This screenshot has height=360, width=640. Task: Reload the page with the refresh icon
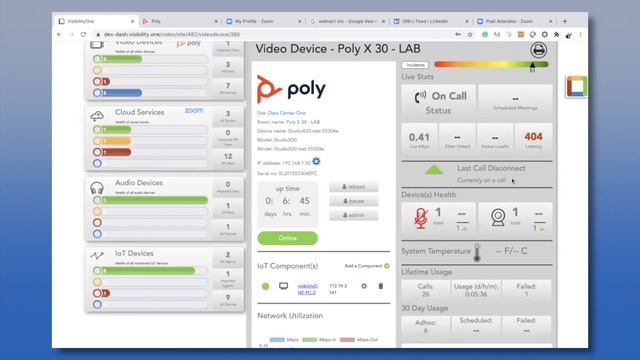coord(83,35)
